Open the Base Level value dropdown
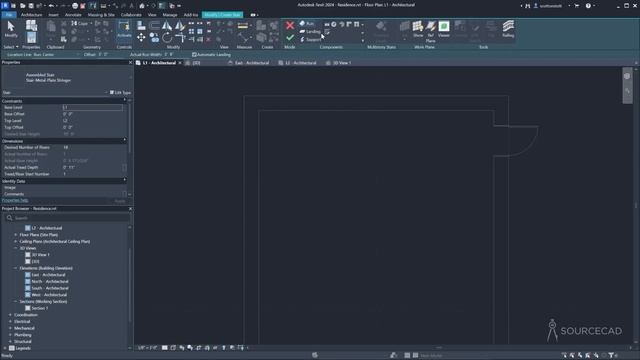The image size is (640, 360). pyautogui.click(x=93, y=107)
